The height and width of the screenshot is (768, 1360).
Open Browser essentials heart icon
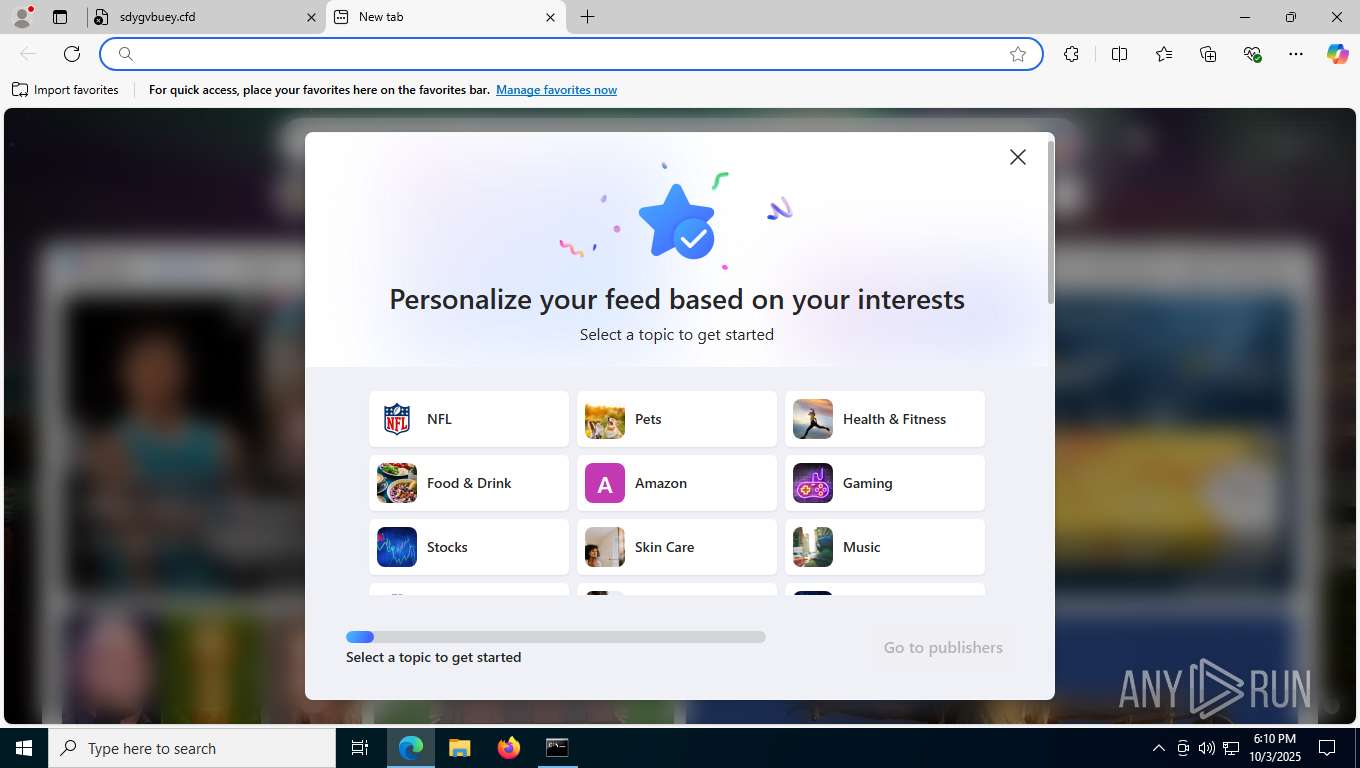click(x=1252, y=54)
